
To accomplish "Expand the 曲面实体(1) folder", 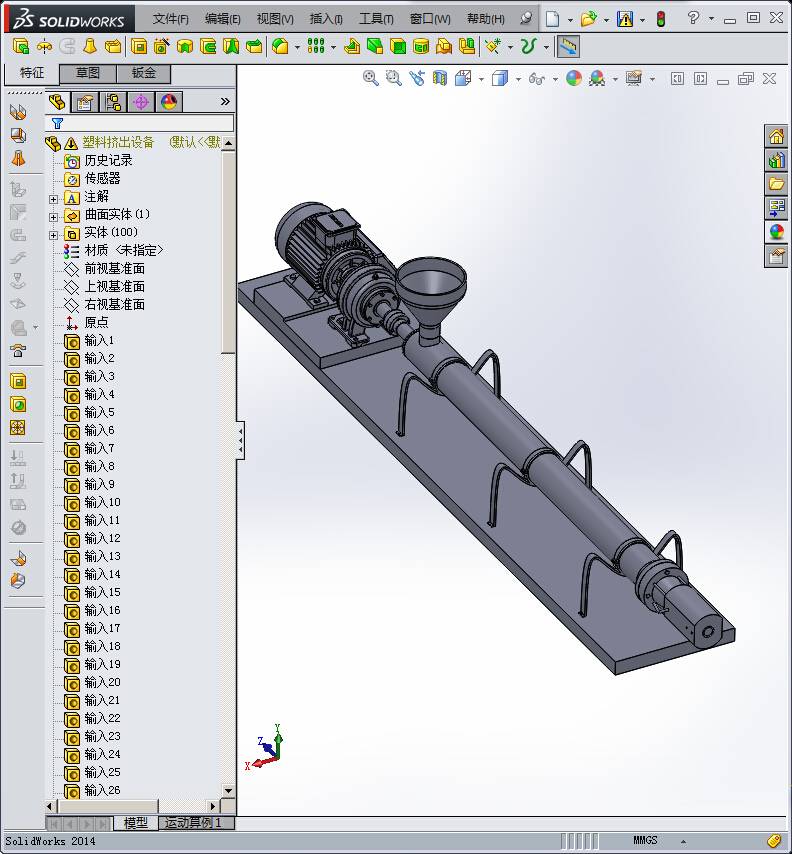I will 53,217.
